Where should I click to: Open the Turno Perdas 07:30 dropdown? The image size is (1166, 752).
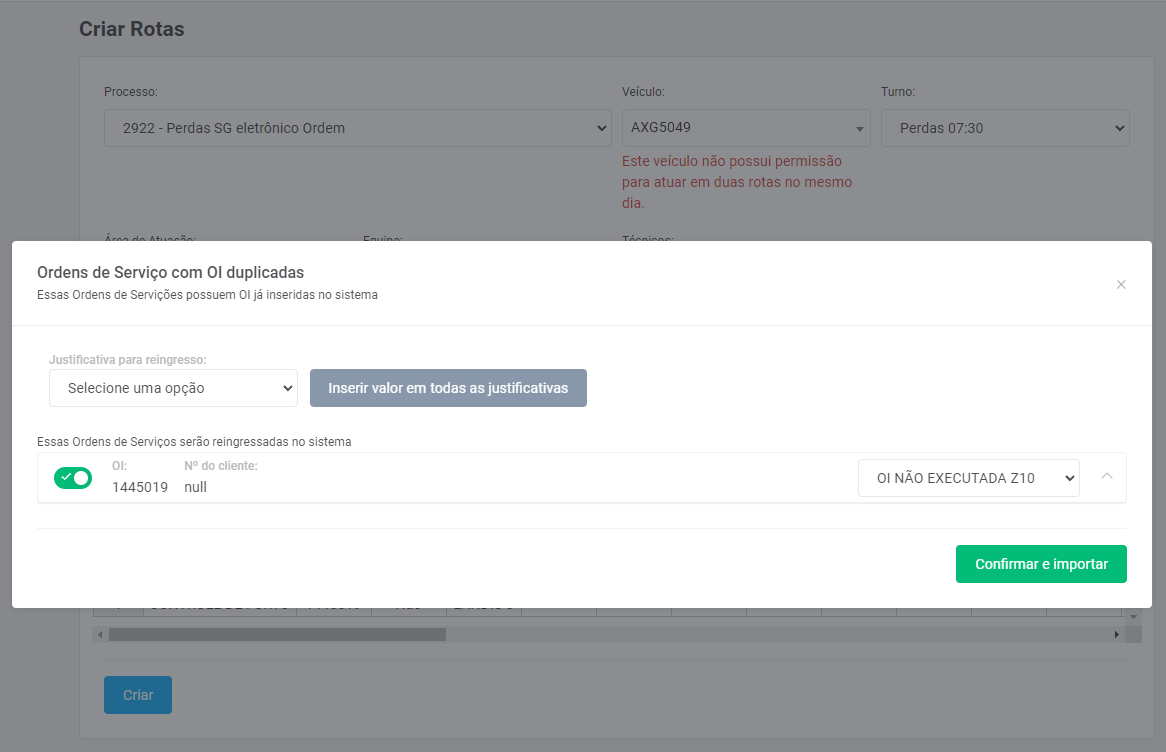(1004, 128)
